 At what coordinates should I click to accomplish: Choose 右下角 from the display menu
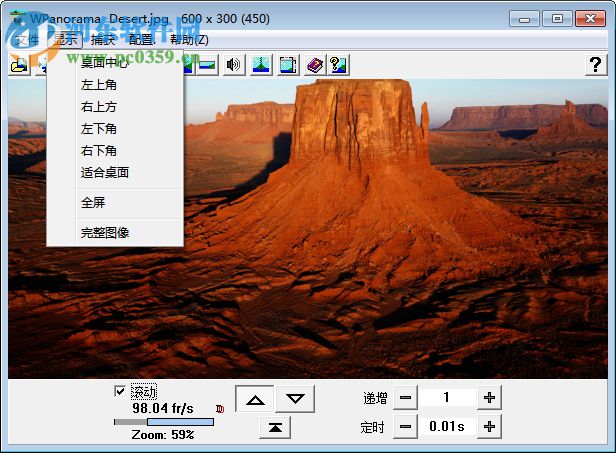tap(116, 151)
